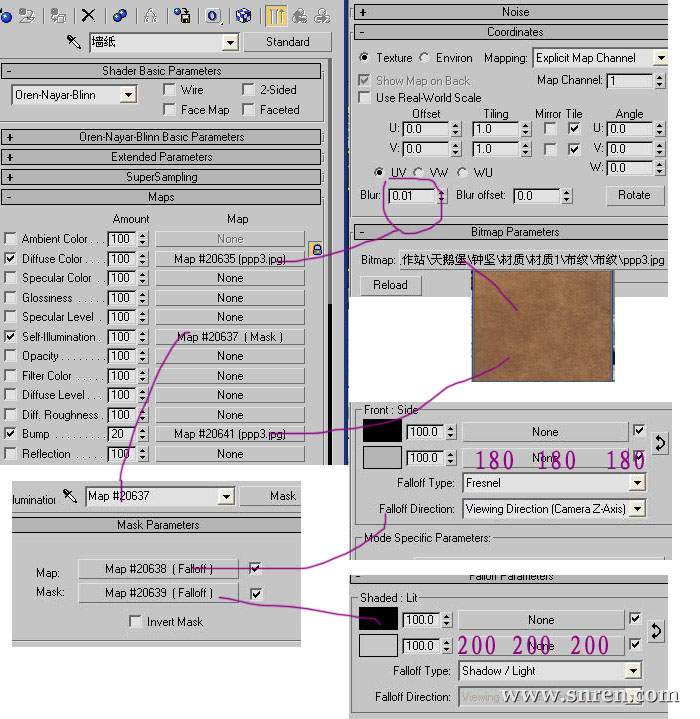Click the highlighted Show End Result icon
This screenshot has height=719, width=700.
pos(276,15)
